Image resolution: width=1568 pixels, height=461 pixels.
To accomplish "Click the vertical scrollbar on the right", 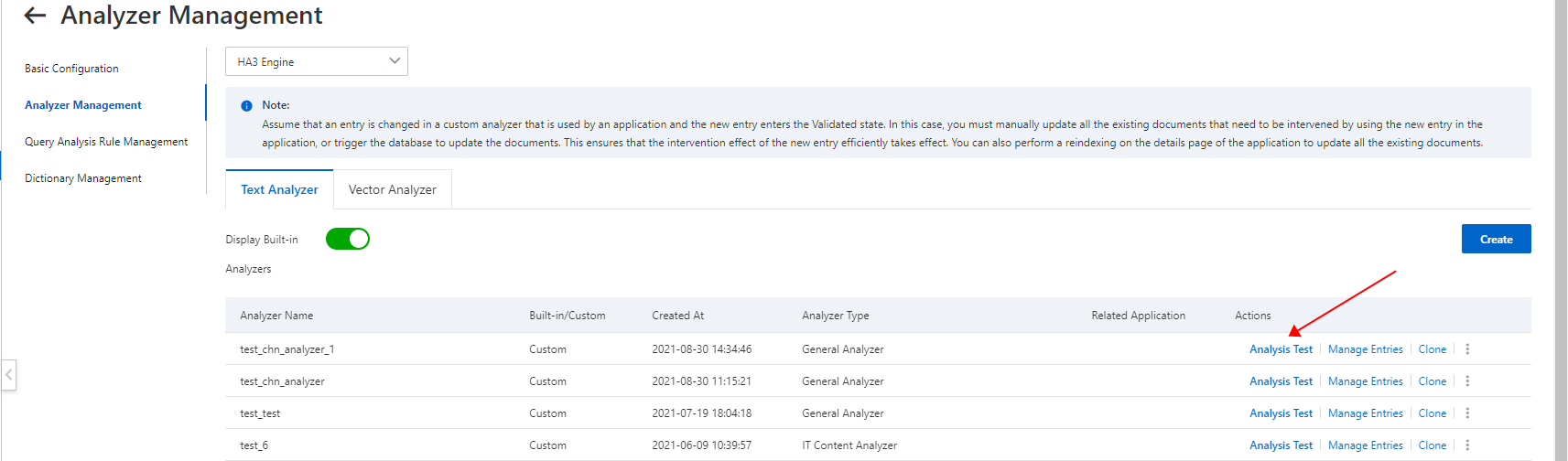I will pyautogui.click(x=1561, y=229).
